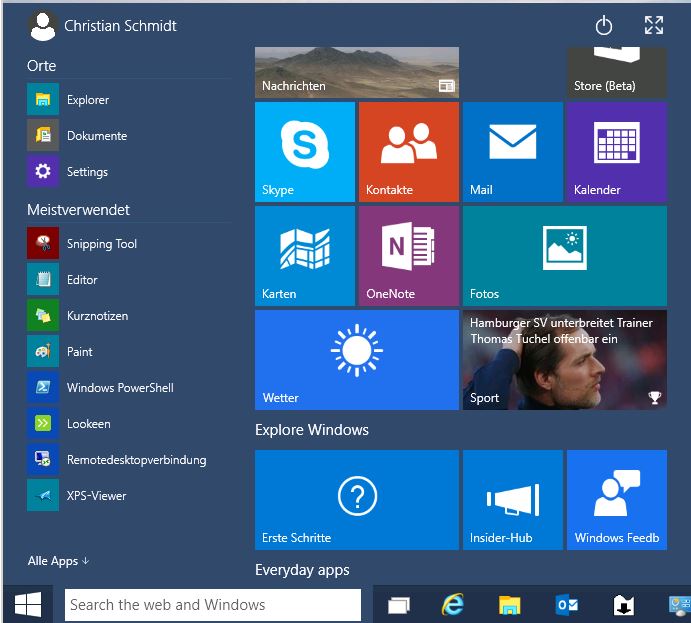Open the Fotos tile

pos(564,256)
